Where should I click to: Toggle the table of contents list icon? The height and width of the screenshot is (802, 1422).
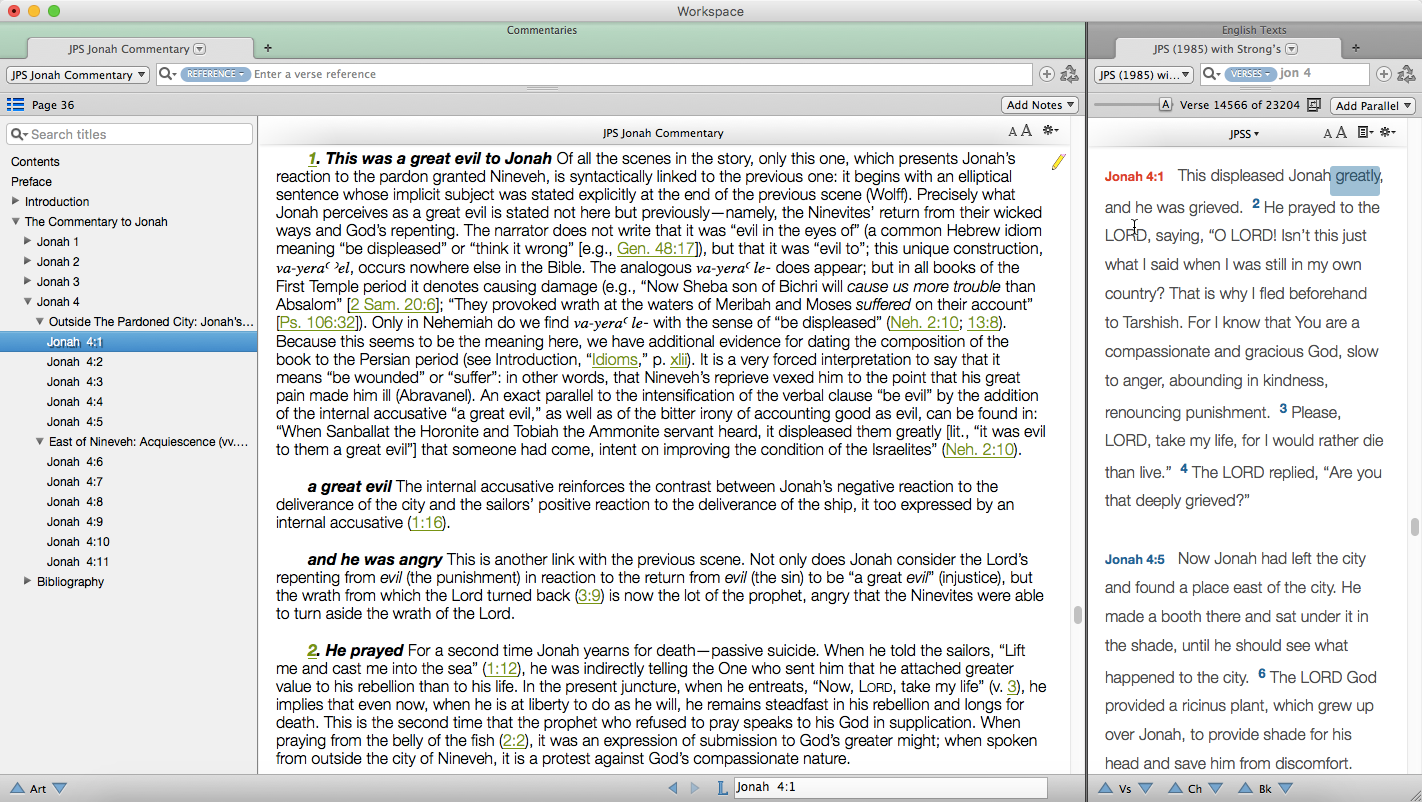pyautogui.click(x=15, y=105)
